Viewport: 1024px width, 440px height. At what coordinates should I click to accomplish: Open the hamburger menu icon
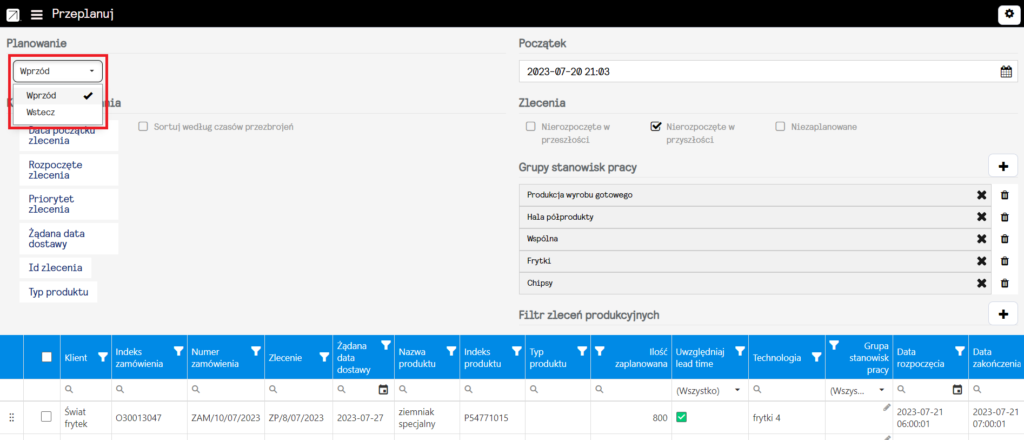pyautogui.click(x=37, y=14)
